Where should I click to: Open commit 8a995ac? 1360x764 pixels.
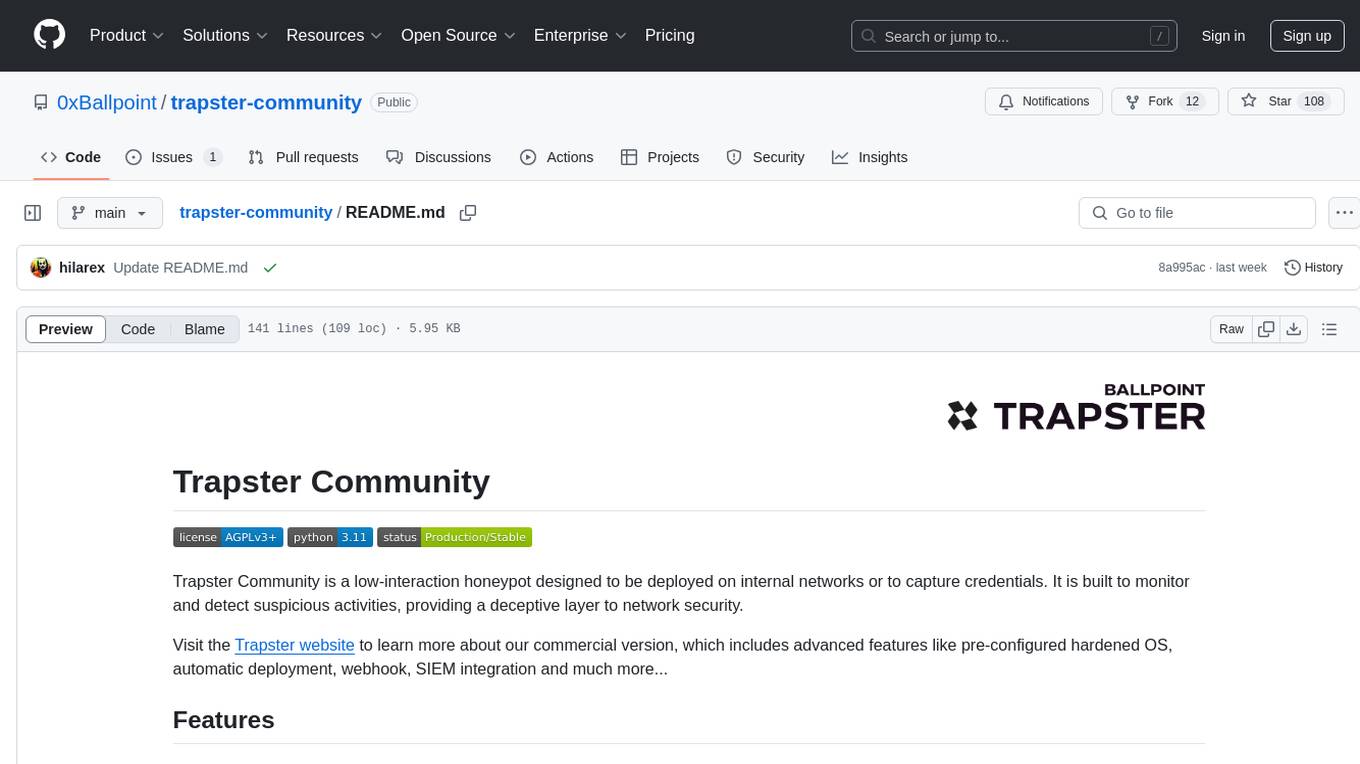coord(1182,268)
